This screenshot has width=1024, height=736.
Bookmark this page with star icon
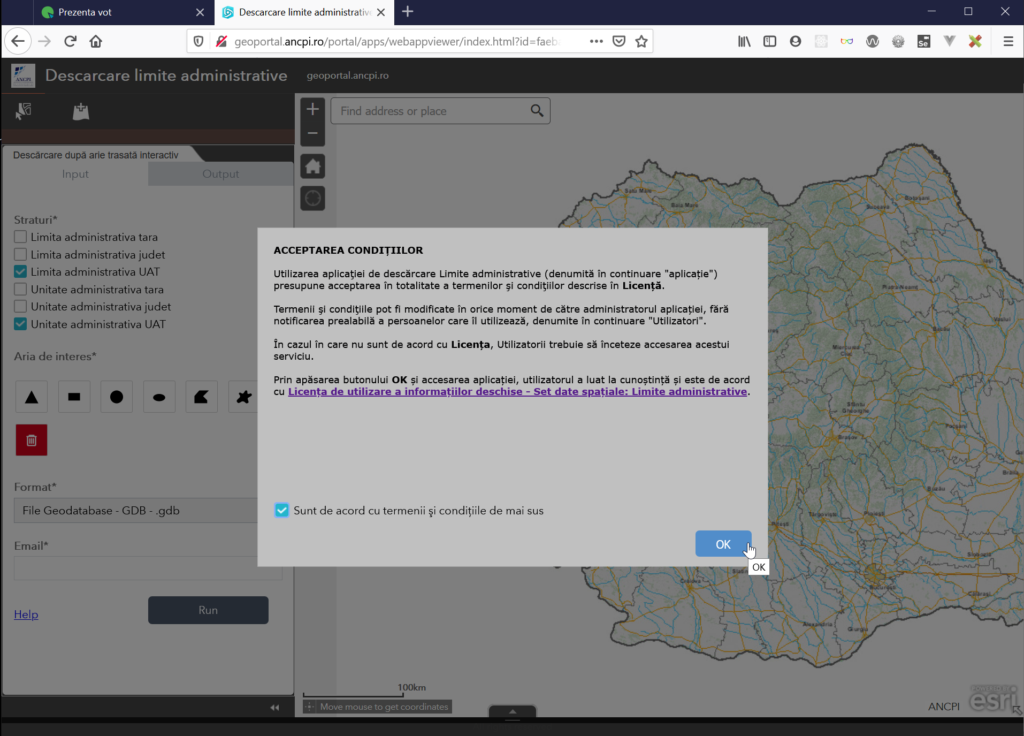(x=641, y=41)
